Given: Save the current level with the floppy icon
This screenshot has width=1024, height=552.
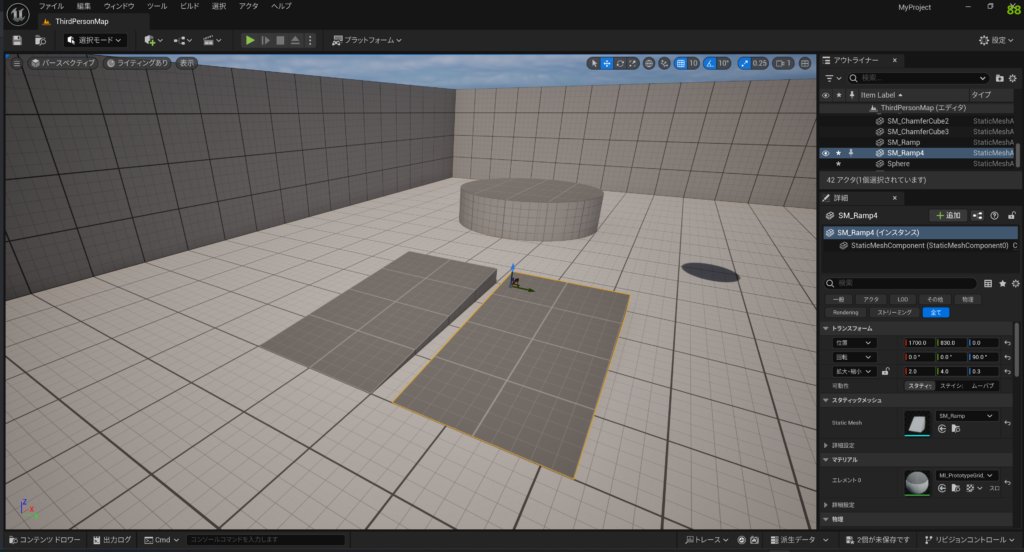Looking at the screenshot, I should click(17, 40).
